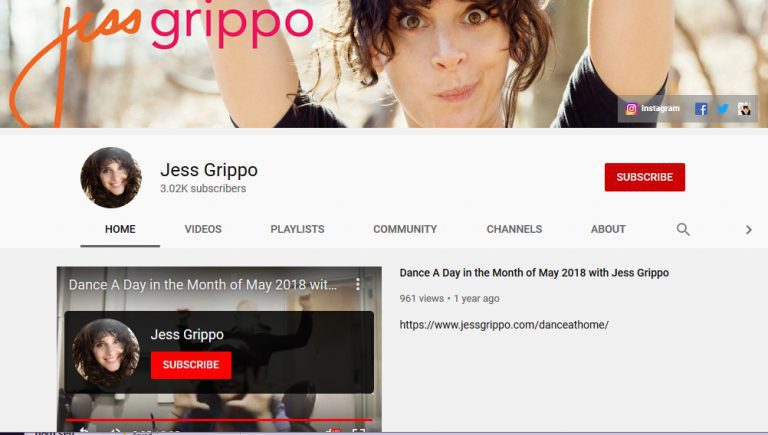Screen dimensions: 768x435
Task: Click the small profile photo icon in banner
Action: (744, 109)
